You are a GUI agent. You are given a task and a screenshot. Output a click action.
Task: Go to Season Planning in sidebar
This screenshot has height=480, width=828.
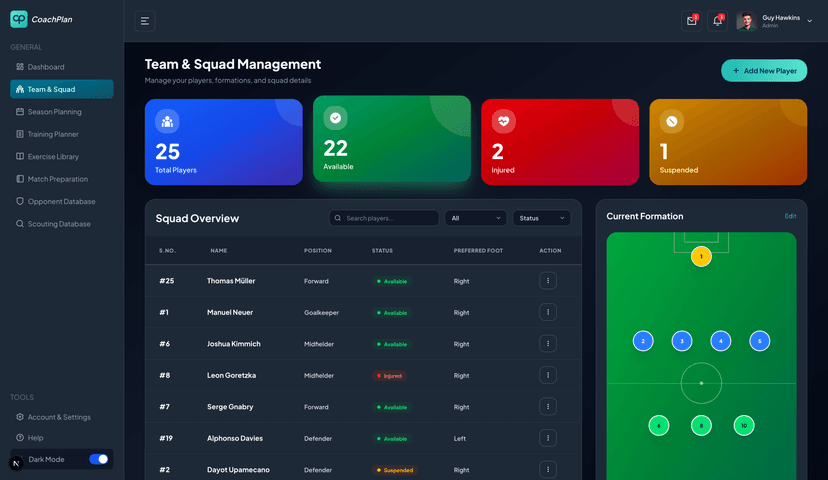tap(54, 112)
